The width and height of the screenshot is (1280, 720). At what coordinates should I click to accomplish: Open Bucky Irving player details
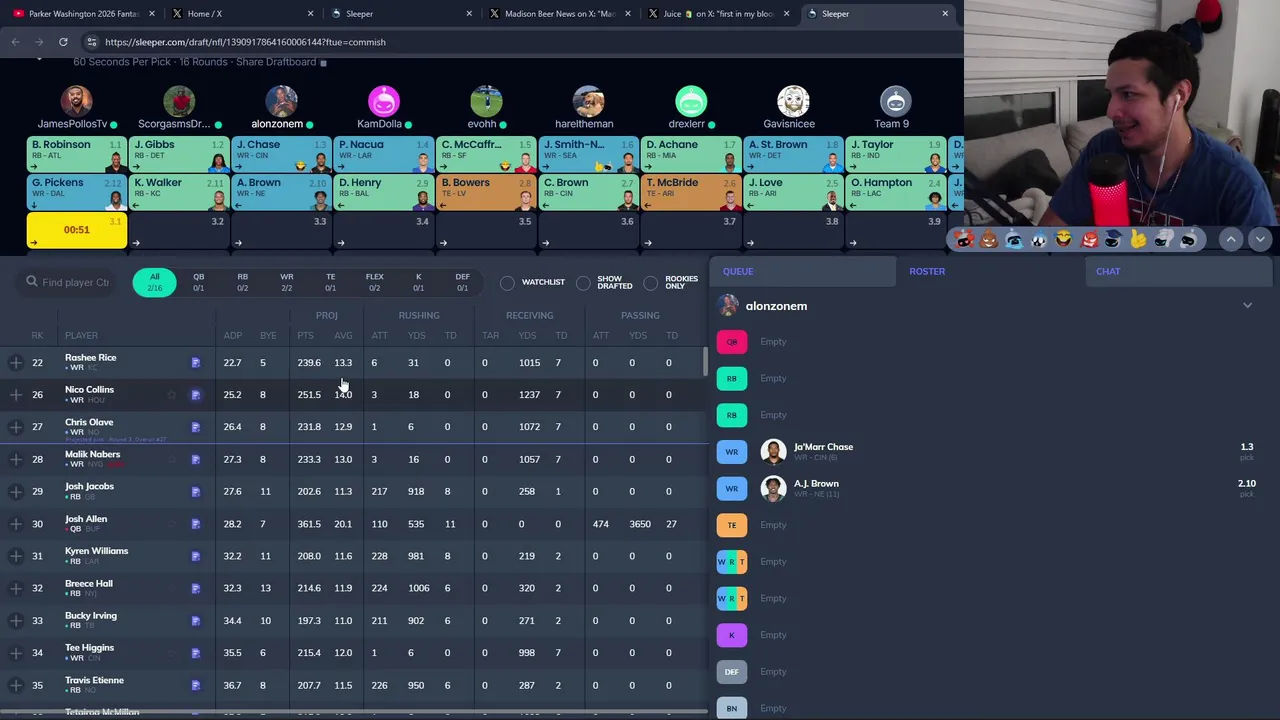(x=91, y=616)
